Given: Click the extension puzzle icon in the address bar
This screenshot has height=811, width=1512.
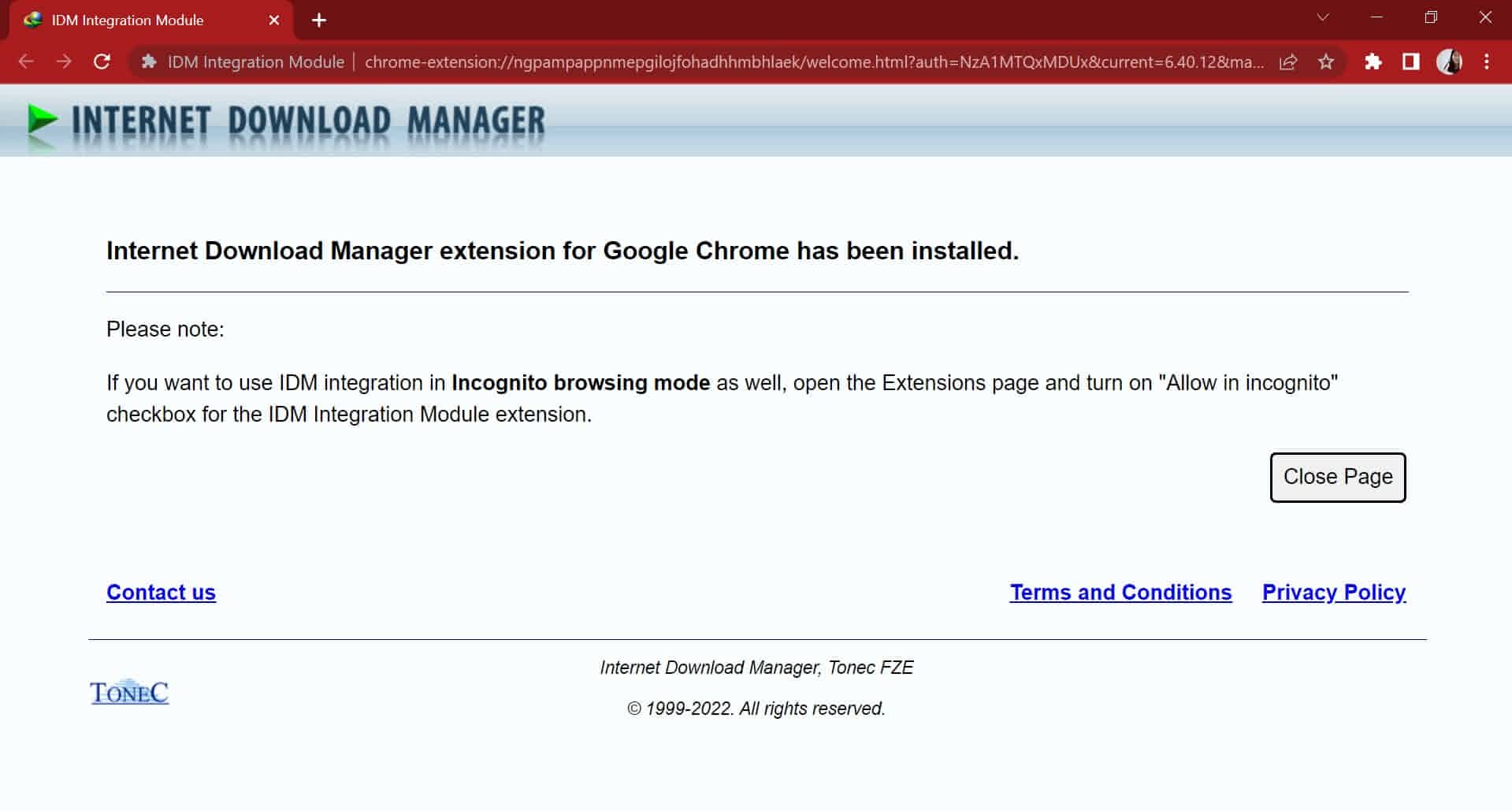Looking at the screenshot, I should (x=149, y=61).
